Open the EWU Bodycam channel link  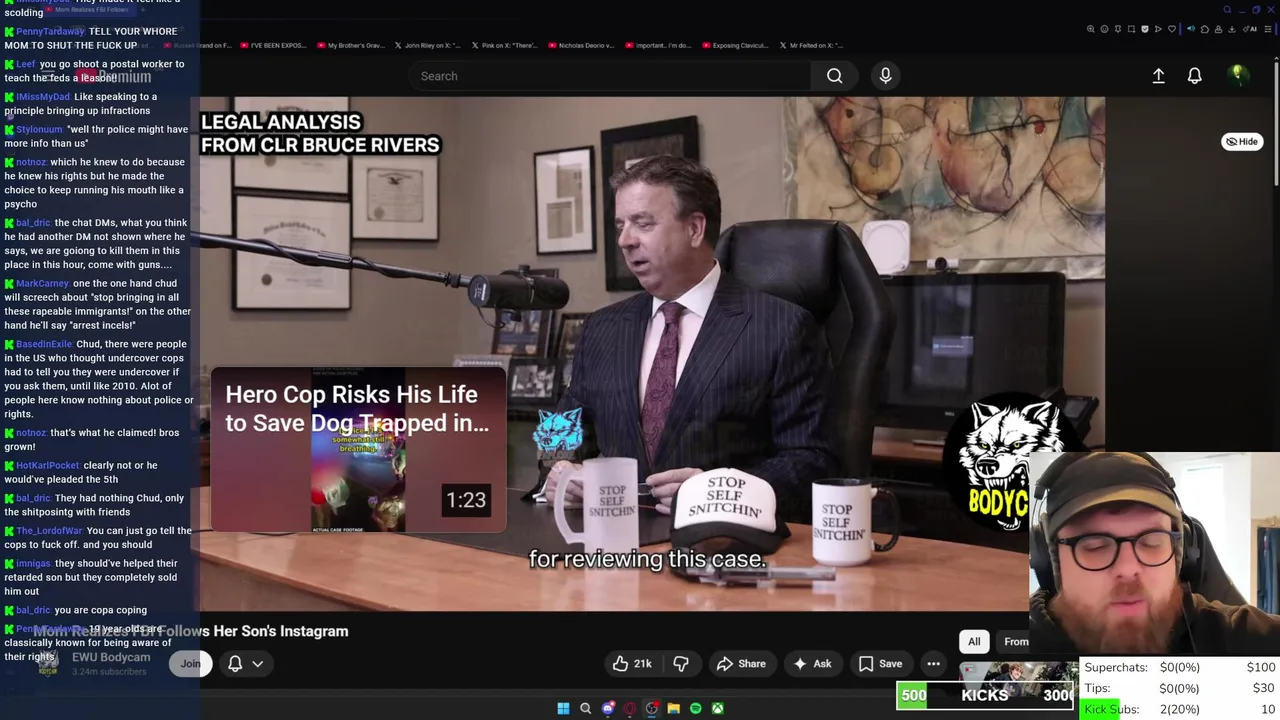point(111,657)
